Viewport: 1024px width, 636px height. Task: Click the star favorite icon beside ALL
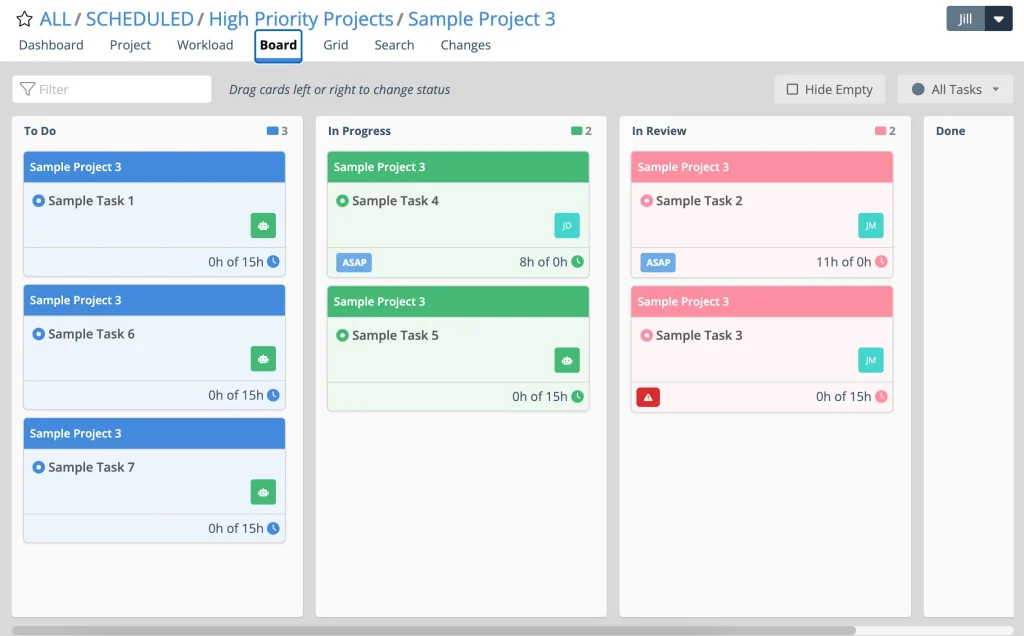click(24, 20)
